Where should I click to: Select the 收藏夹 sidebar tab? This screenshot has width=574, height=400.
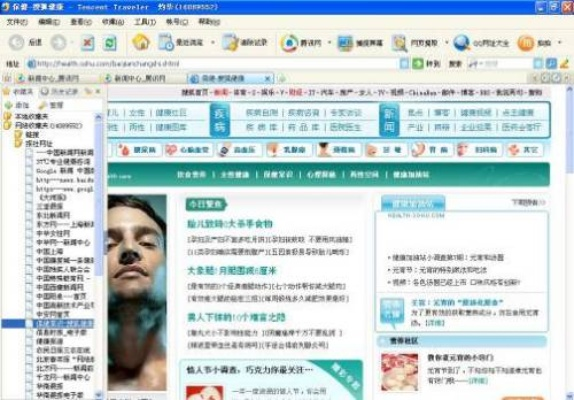(18, 91)
